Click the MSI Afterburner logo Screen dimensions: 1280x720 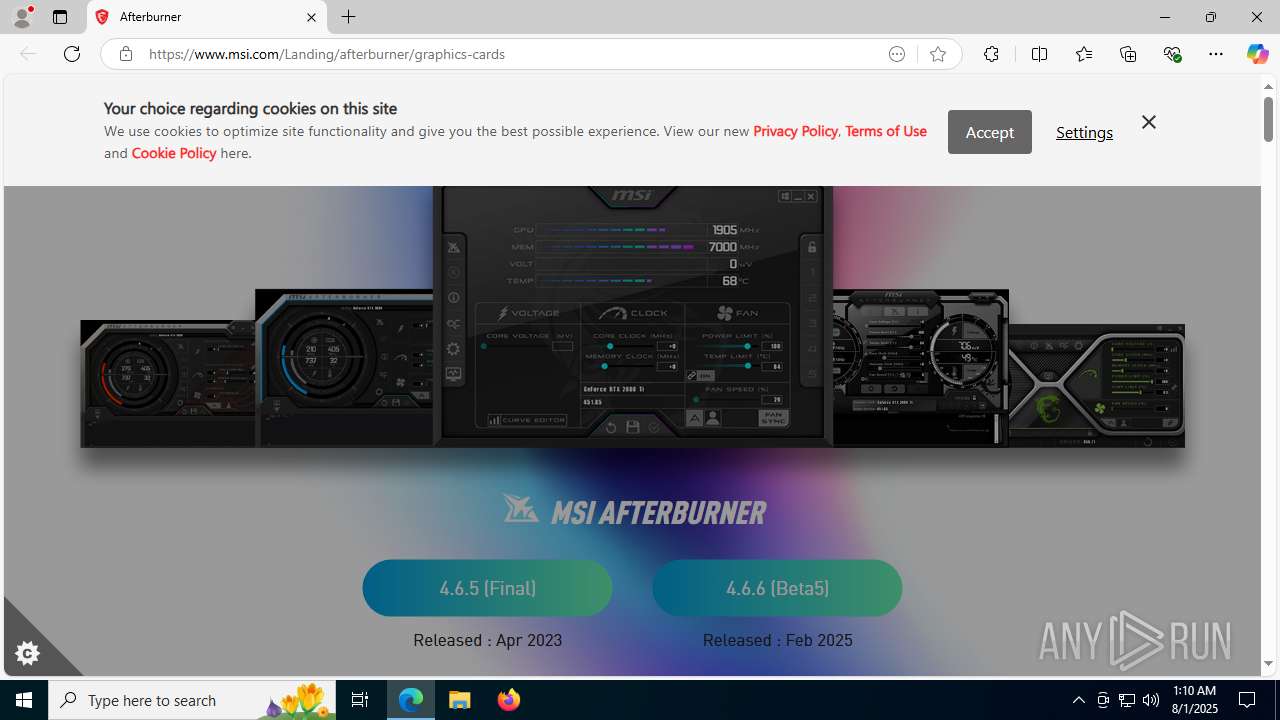point(634,510)
